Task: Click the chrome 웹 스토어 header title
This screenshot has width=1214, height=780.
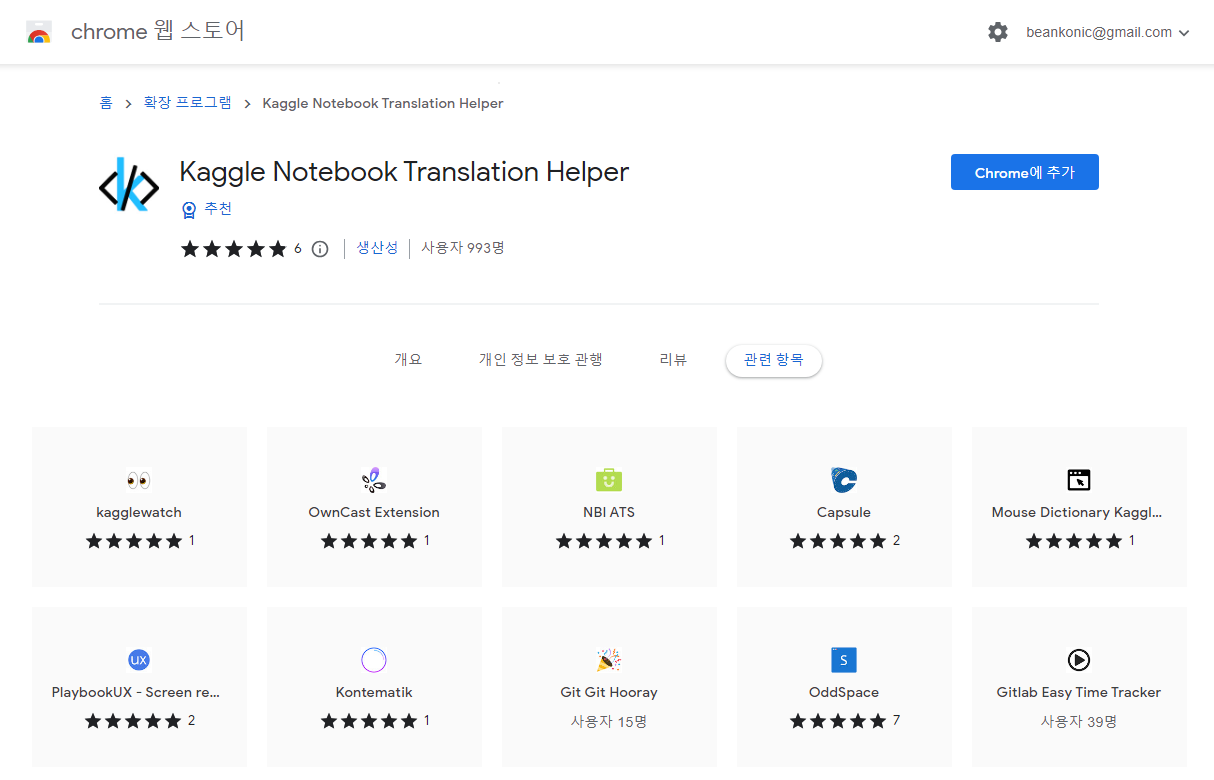Action: point(158,32)
